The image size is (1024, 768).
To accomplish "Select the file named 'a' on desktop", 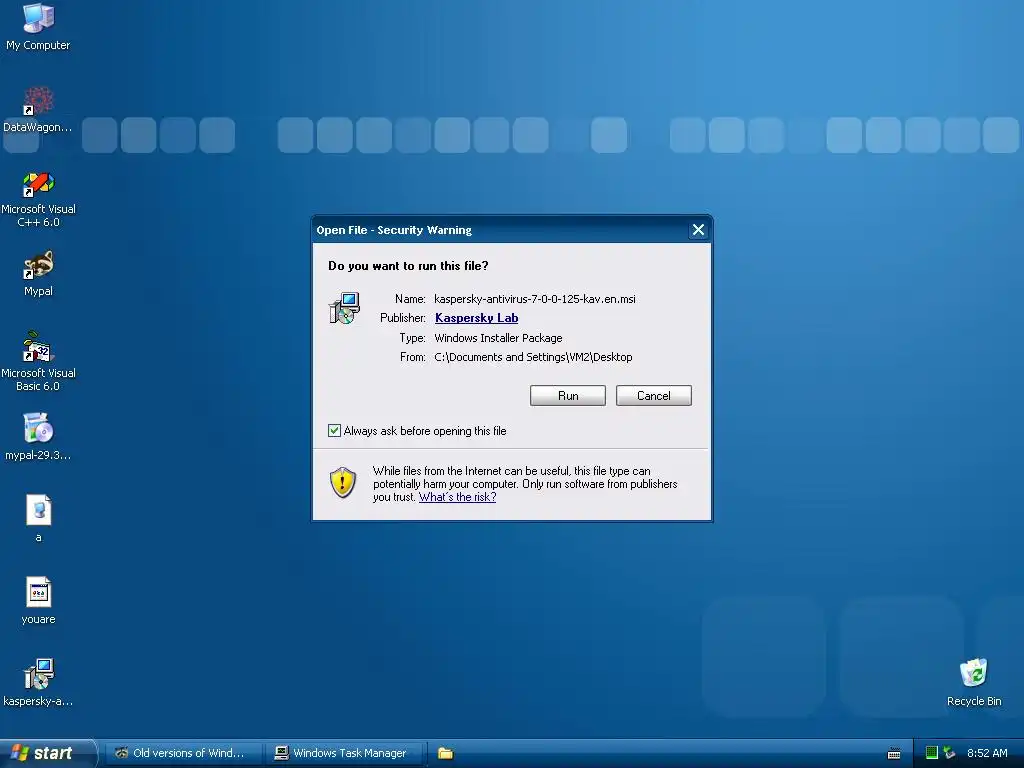I will coord(38,519).
